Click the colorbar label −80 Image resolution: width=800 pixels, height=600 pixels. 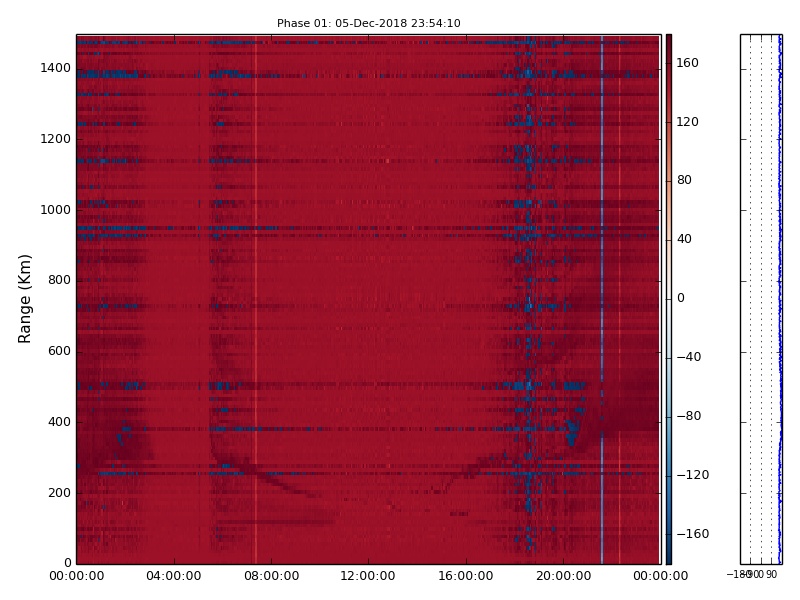coord(689,416)
